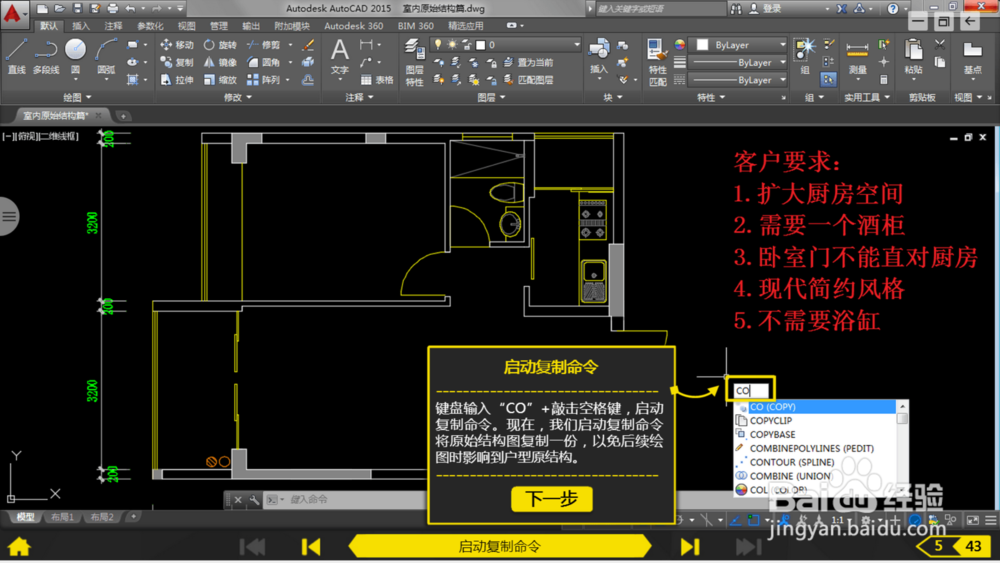Click the 插入 (Insert block) icon
This screenshot has height=563, width=1000.
598,56
